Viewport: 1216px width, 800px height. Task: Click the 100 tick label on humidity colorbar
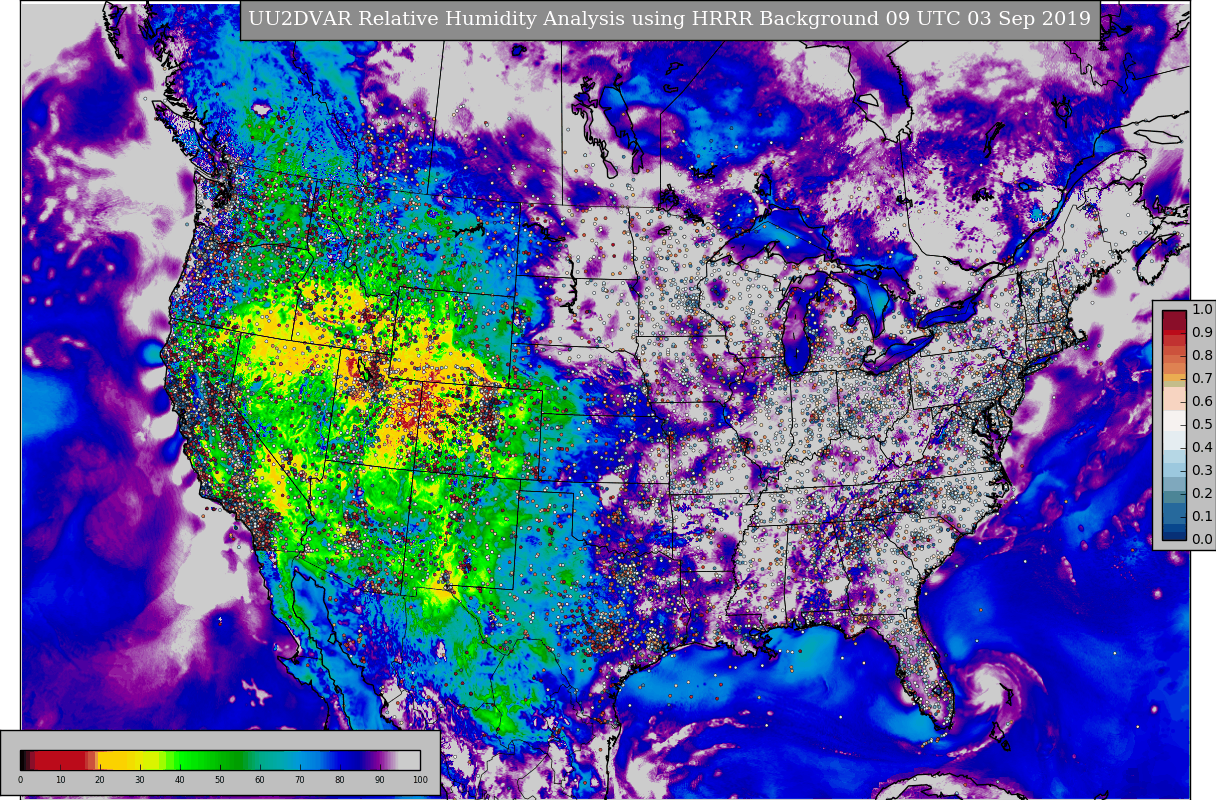(x=420, y=780)
